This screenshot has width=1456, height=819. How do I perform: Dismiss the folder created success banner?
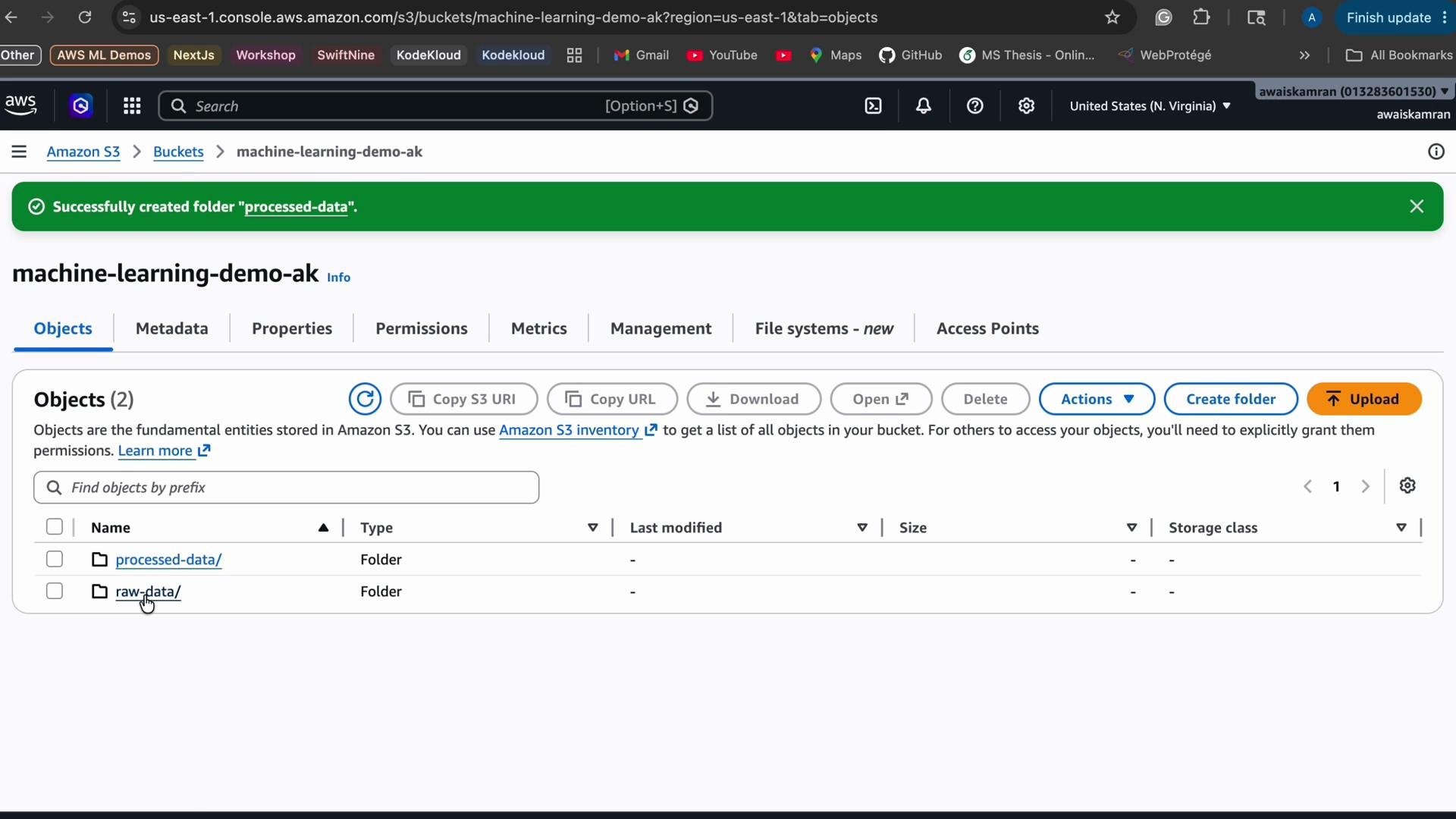pos(1417,206)
